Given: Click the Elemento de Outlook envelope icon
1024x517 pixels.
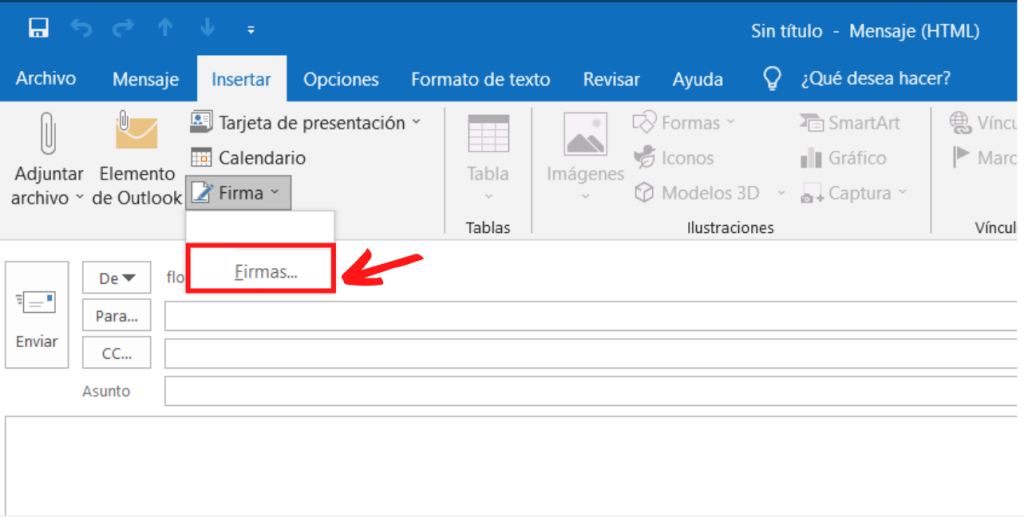Looking at the screenshot, I should click(136, 131).
